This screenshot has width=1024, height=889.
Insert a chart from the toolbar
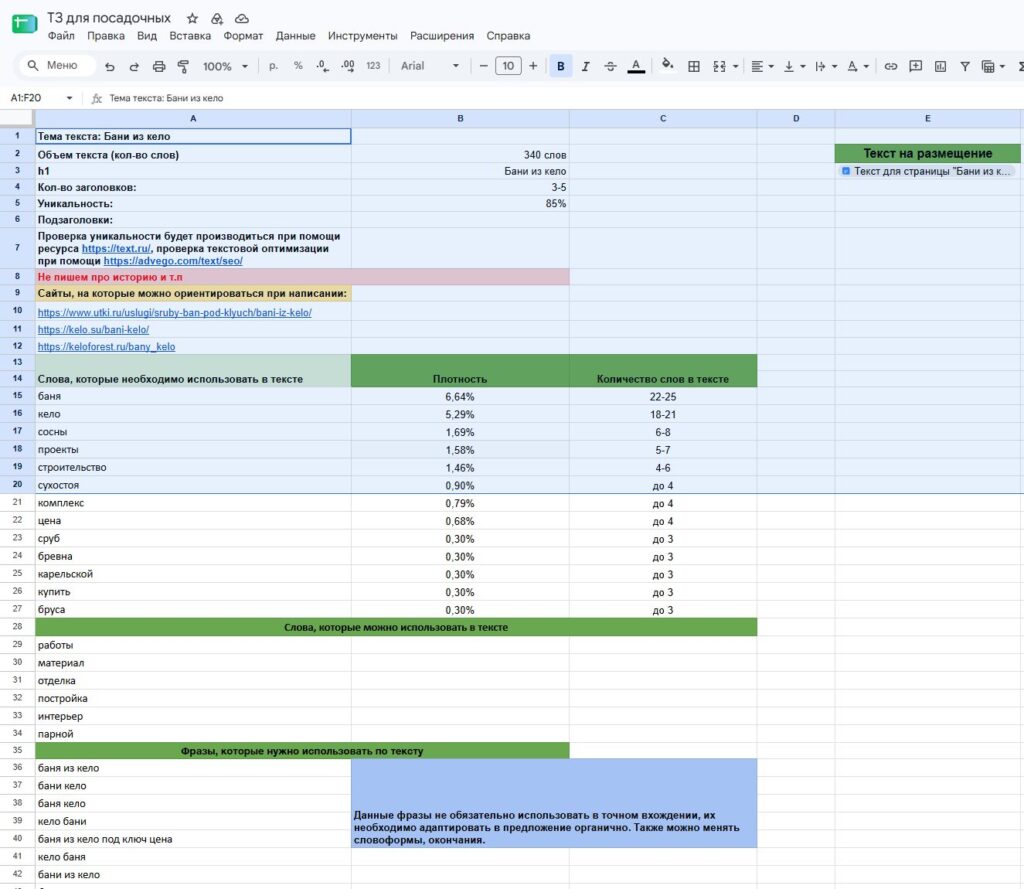click(940, 66)
